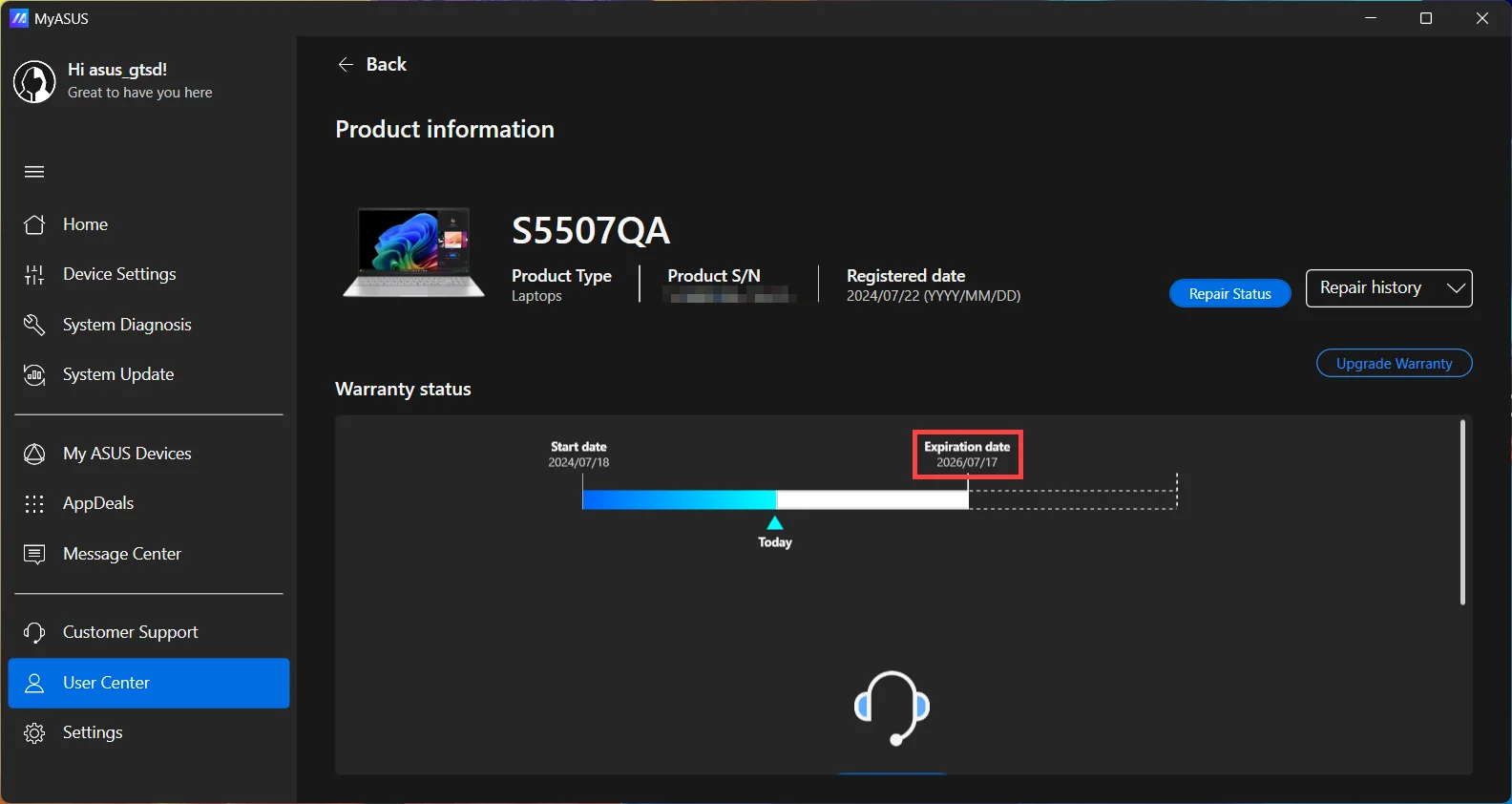Image resolution: width=1512 pixels, height=804 pixels.
Task: Click the large headset support icon
Action: pos(892,708)
